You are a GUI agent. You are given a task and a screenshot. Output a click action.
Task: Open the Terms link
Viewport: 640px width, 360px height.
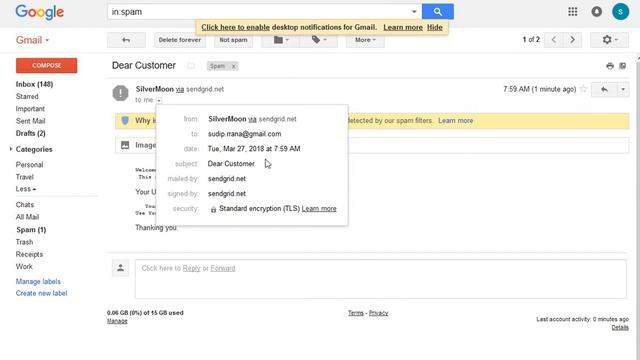pyautogui.click(x=356, y=313)
